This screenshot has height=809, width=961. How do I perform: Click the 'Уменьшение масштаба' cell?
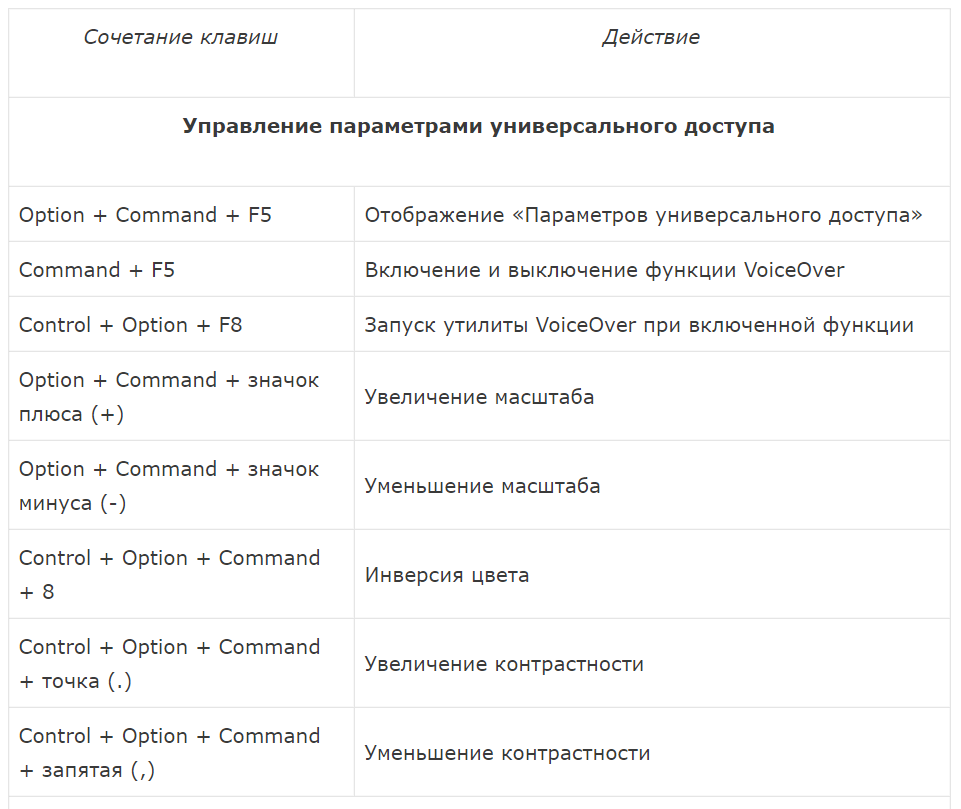[x=482, y=486]
